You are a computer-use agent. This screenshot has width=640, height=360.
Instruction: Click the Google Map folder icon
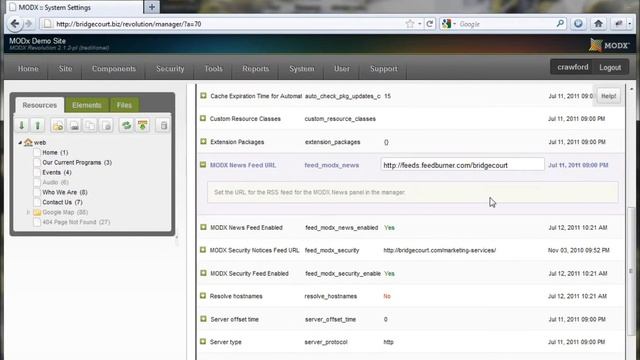point(37,212)
